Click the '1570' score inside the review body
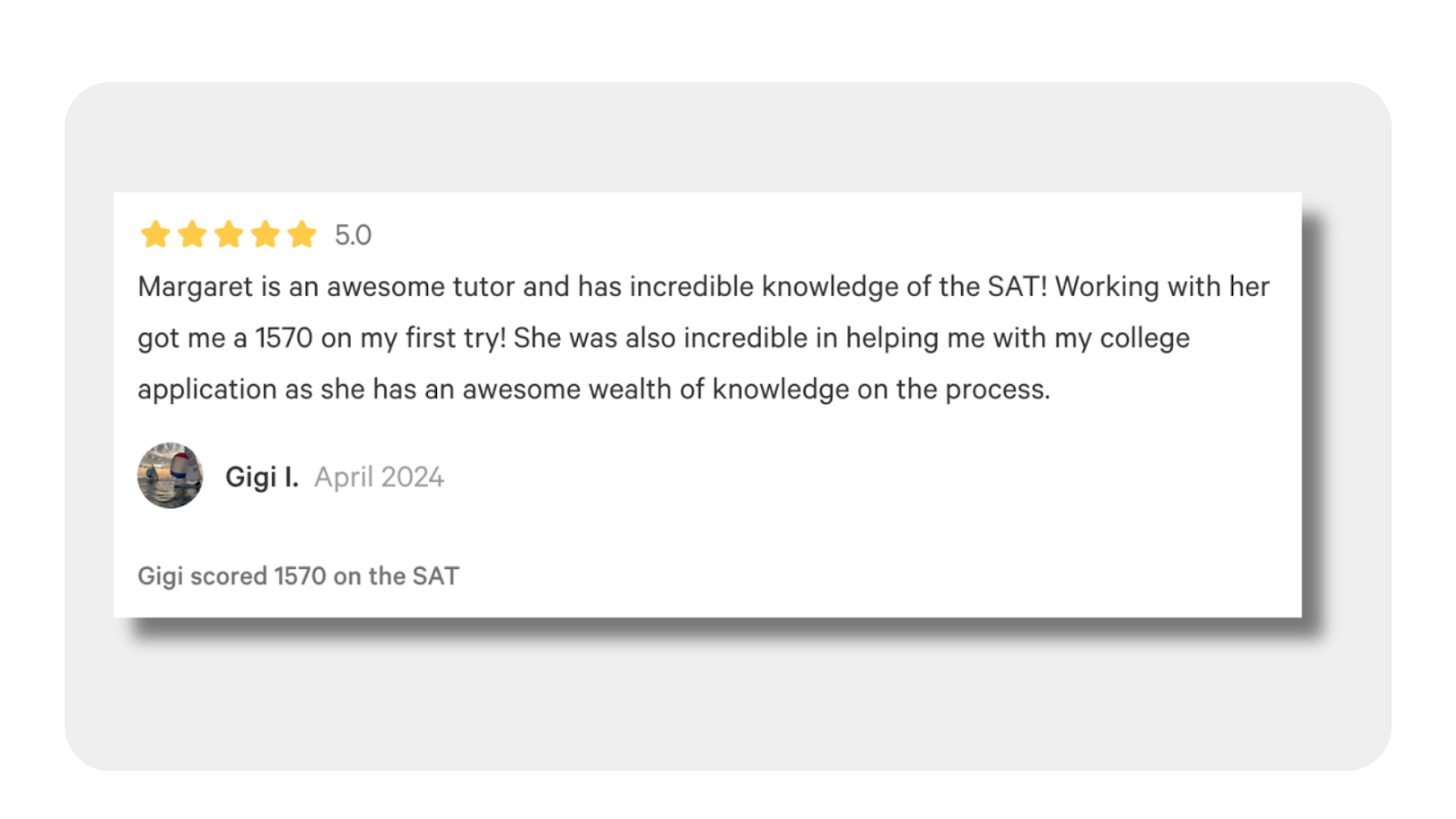 coord(284,338)
